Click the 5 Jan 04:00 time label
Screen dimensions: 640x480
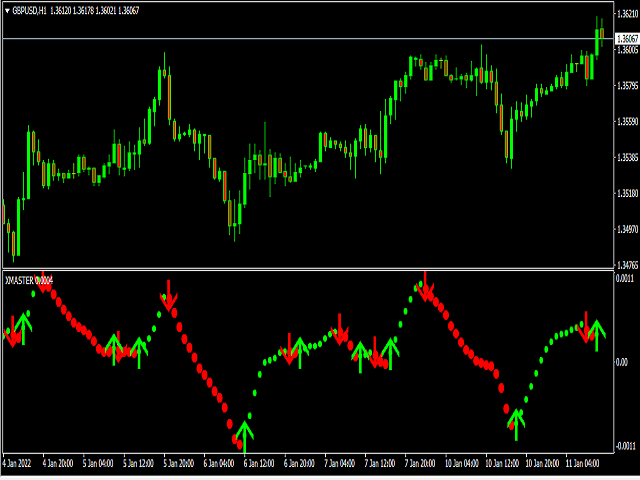click(x=98, y=463)
